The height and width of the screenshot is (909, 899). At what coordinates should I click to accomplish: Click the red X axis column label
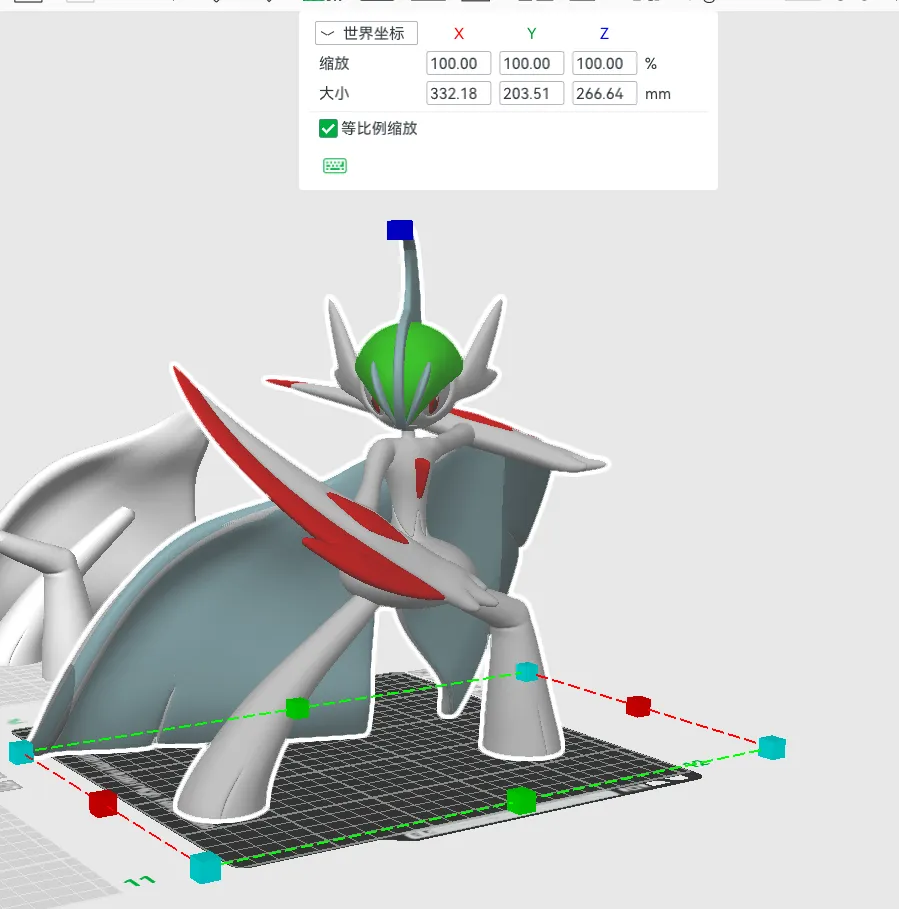[x=458, y=34]
